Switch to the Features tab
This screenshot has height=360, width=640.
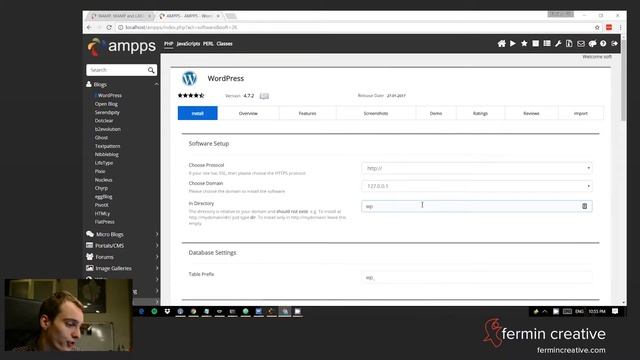(x=307, y=113)
